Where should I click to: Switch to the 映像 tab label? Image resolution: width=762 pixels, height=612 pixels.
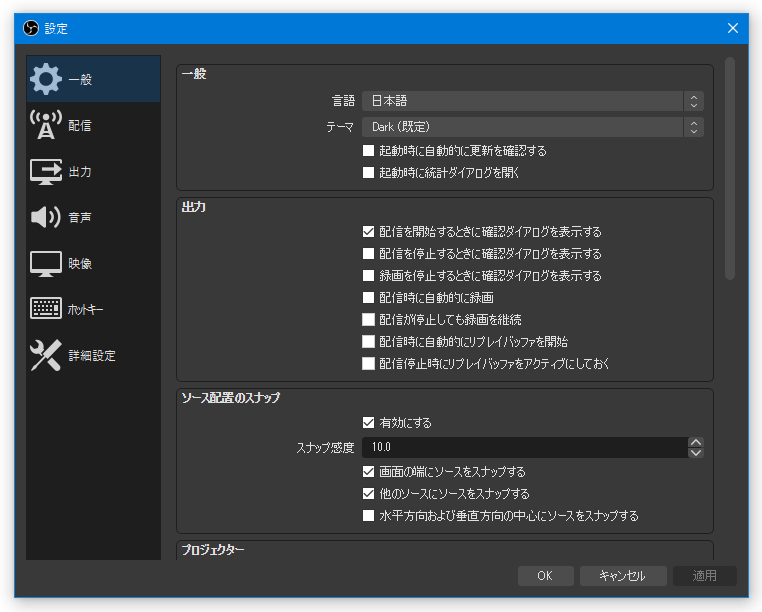pyautogui.click(x=80, y=263)
